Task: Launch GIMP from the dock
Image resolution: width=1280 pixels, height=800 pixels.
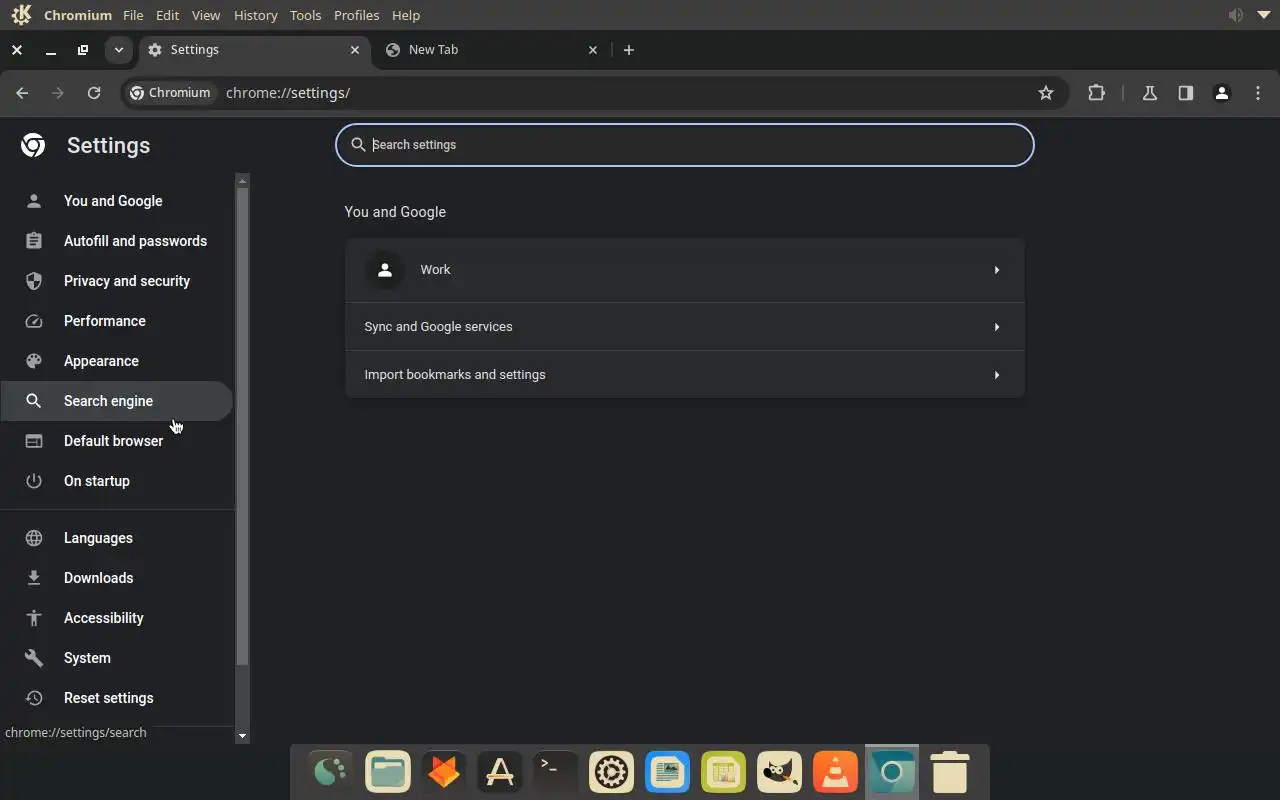Action: pyautogui.click(x=779, y=772)
